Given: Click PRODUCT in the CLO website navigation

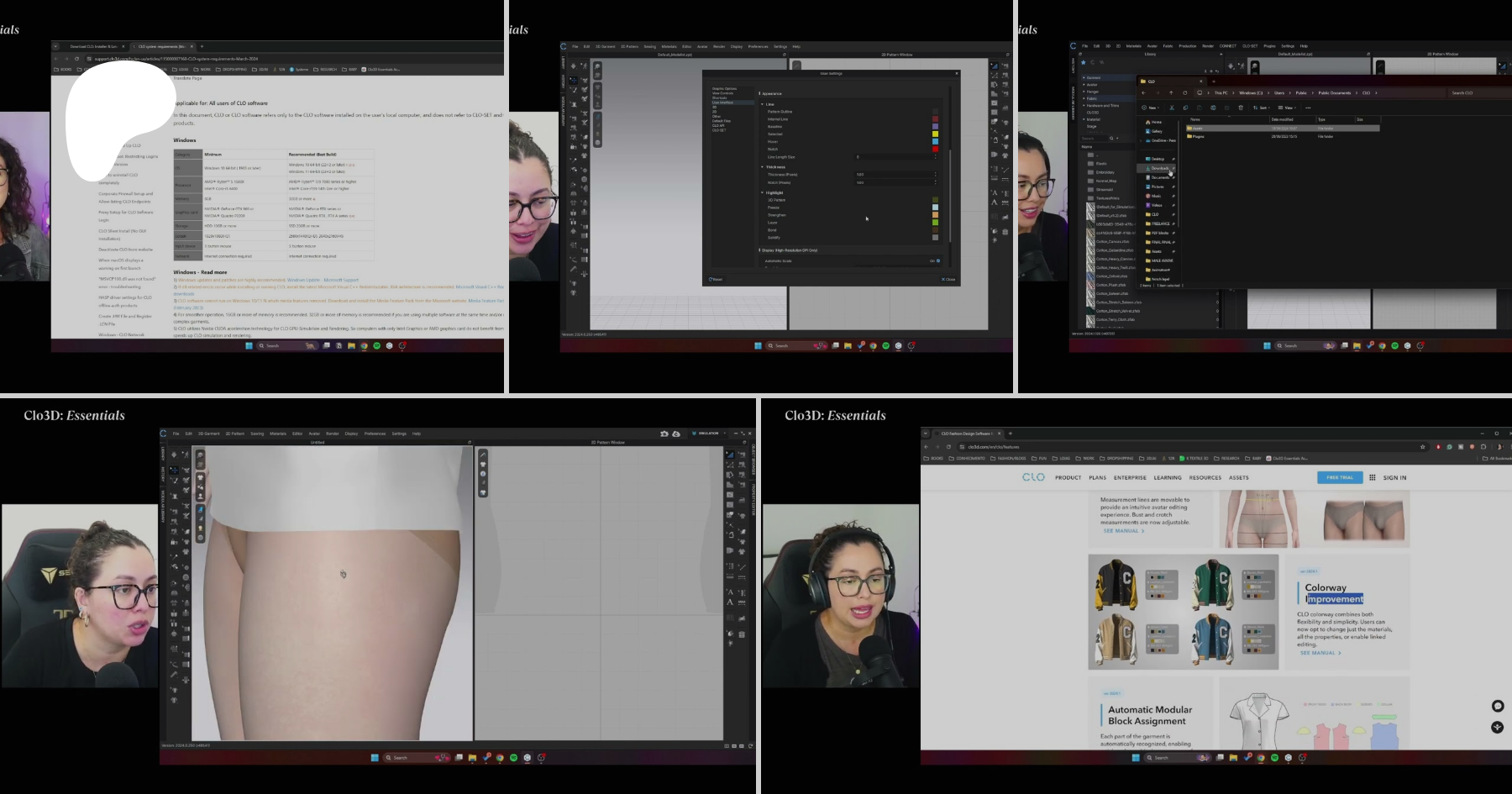Looking at the screenshot, I should click(x=1068, y=477).
